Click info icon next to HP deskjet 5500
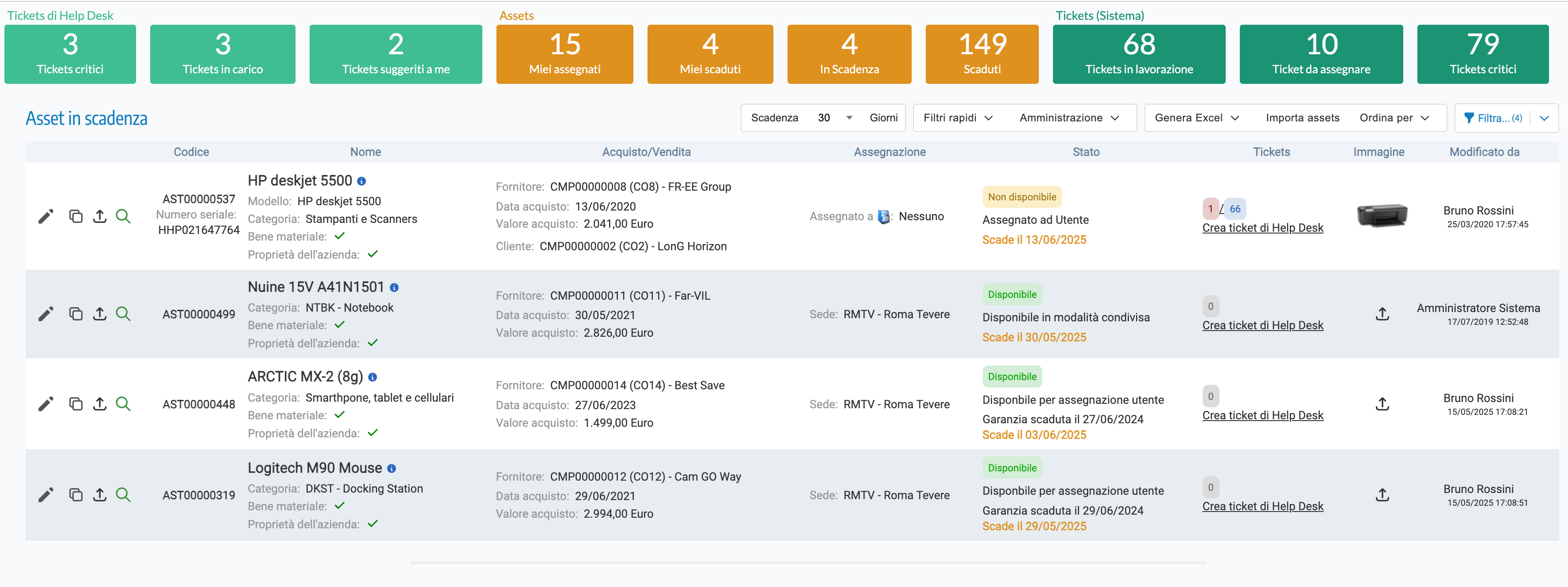 coord(362,181)
